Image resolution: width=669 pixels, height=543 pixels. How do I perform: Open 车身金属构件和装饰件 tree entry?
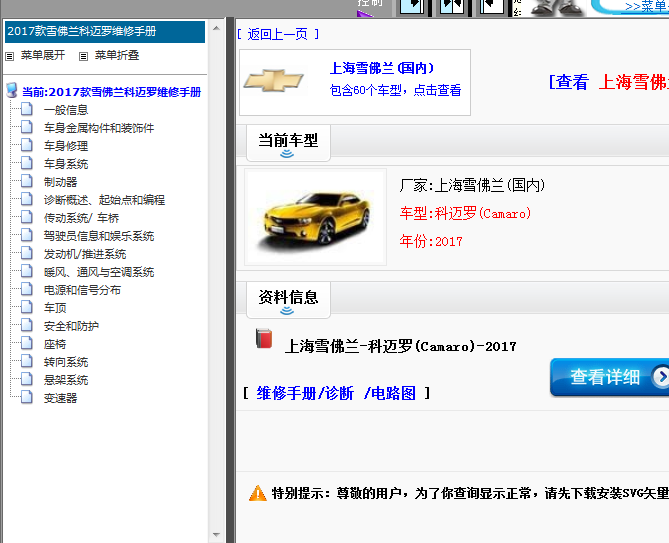tap(99, 128)
